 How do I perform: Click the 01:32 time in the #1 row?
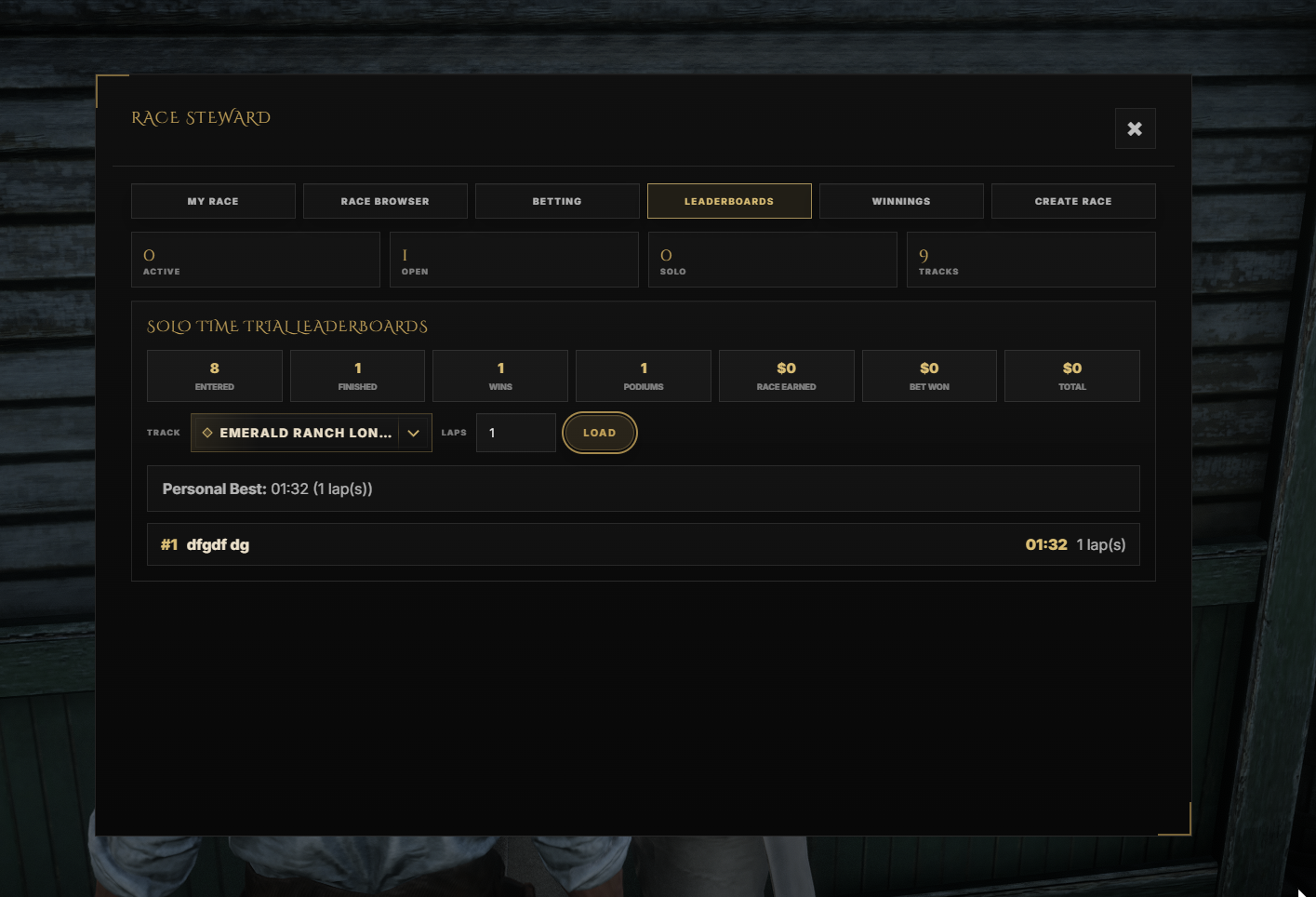pyautogui.click(x=1046, y=544)
